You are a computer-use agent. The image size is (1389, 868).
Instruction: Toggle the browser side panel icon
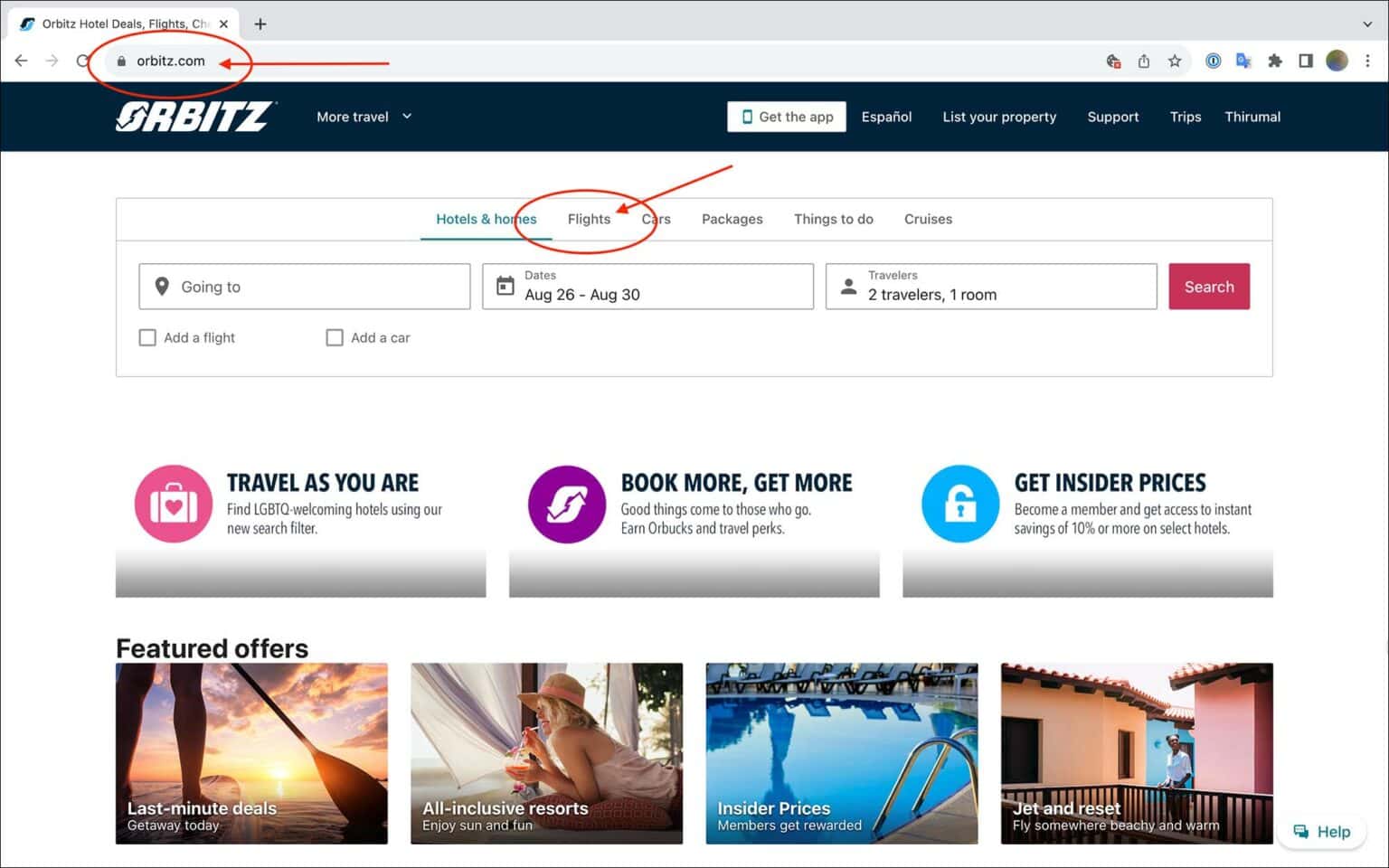click(x=1306, y=61)
